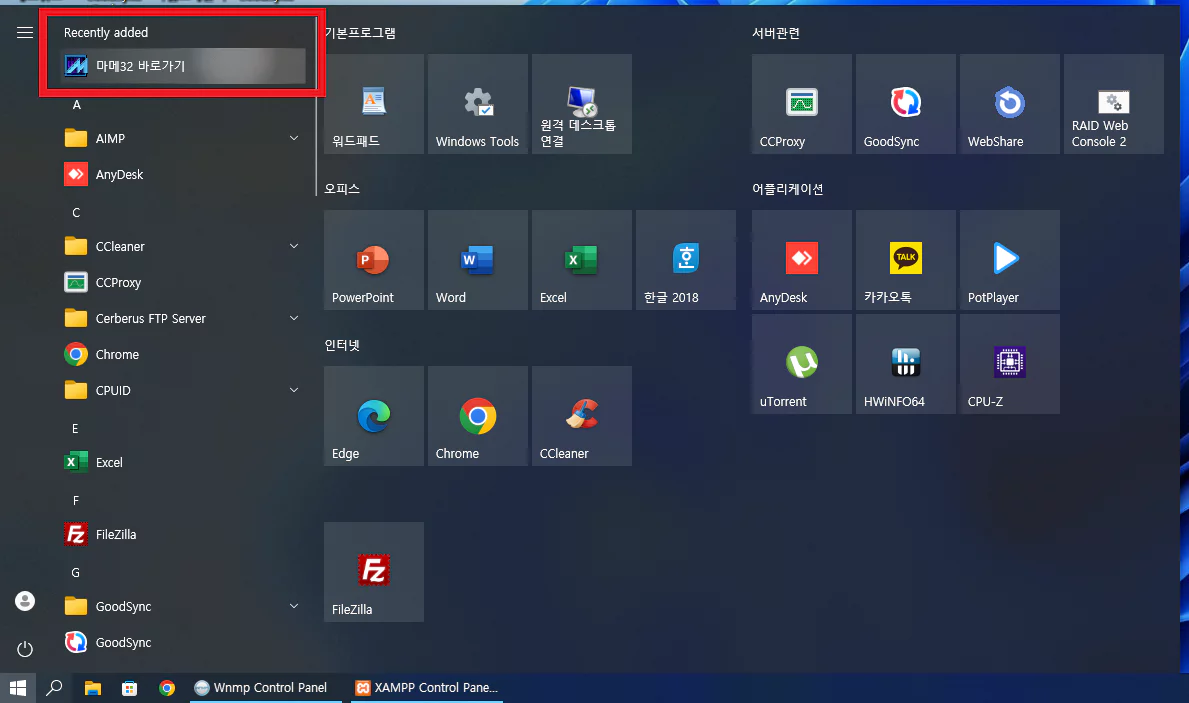Switch to Wnmp Control Panel window
This screenshot has height=703, width=1189.
click(x=265, y=688)
